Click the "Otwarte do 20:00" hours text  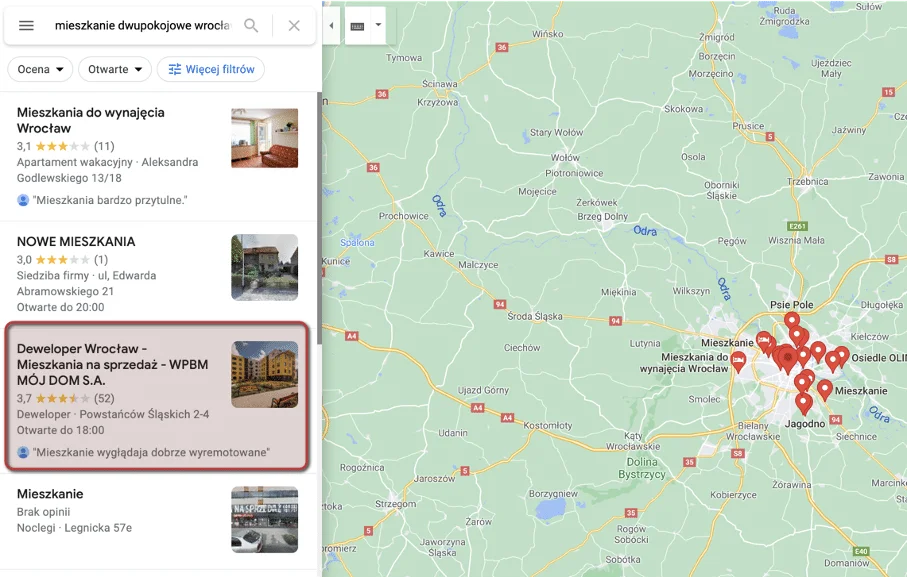tap(60, 307)
